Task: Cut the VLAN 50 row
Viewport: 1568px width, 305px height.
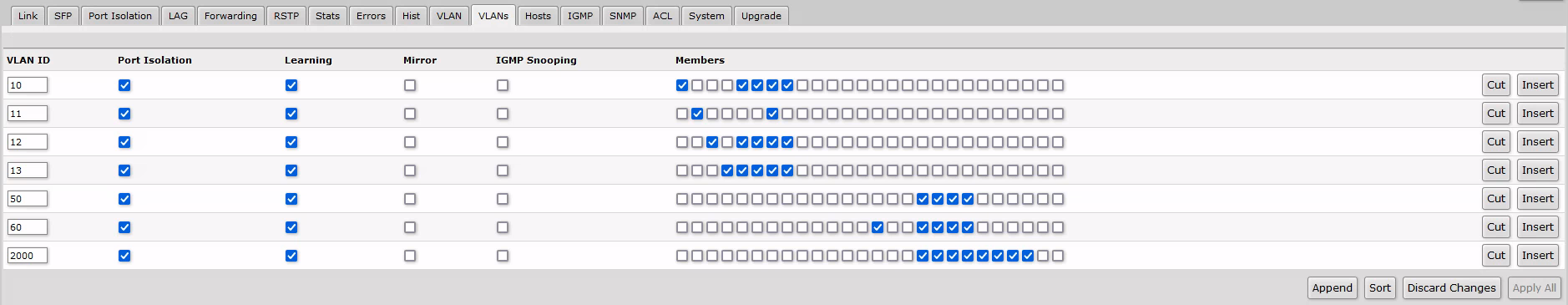Action: pos(1496,199)
